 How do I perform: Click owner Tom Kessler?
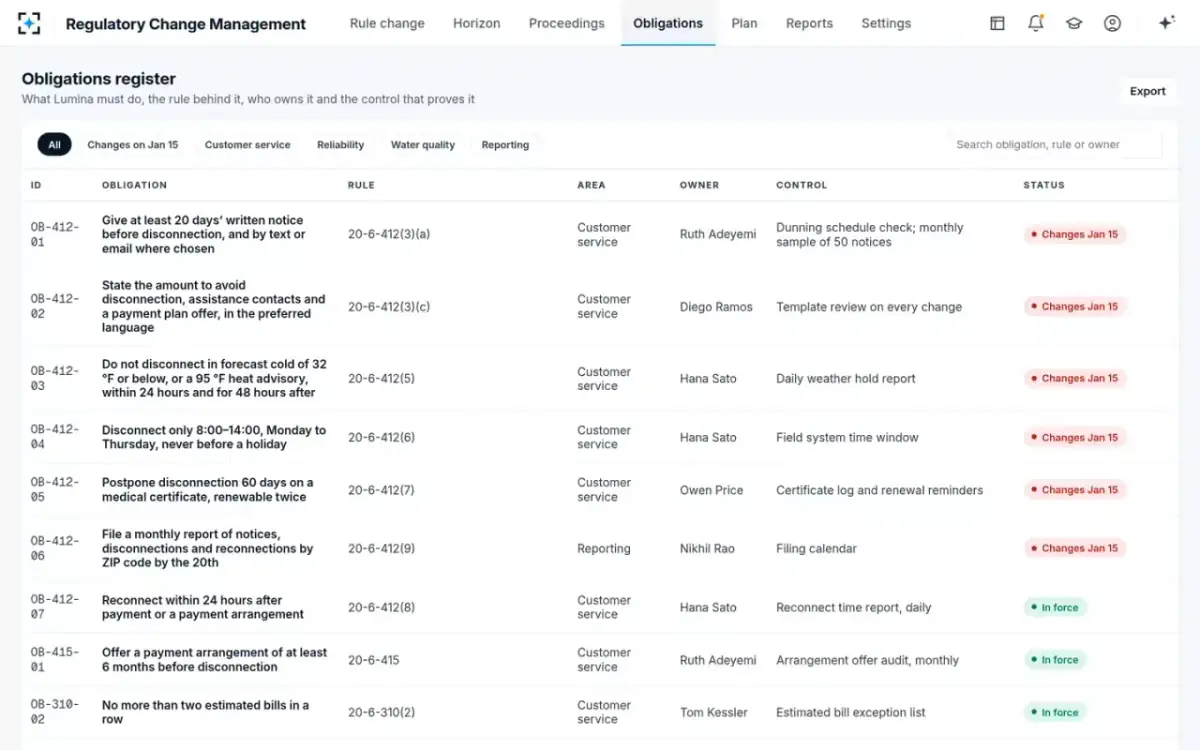click(x=713, y=712)
